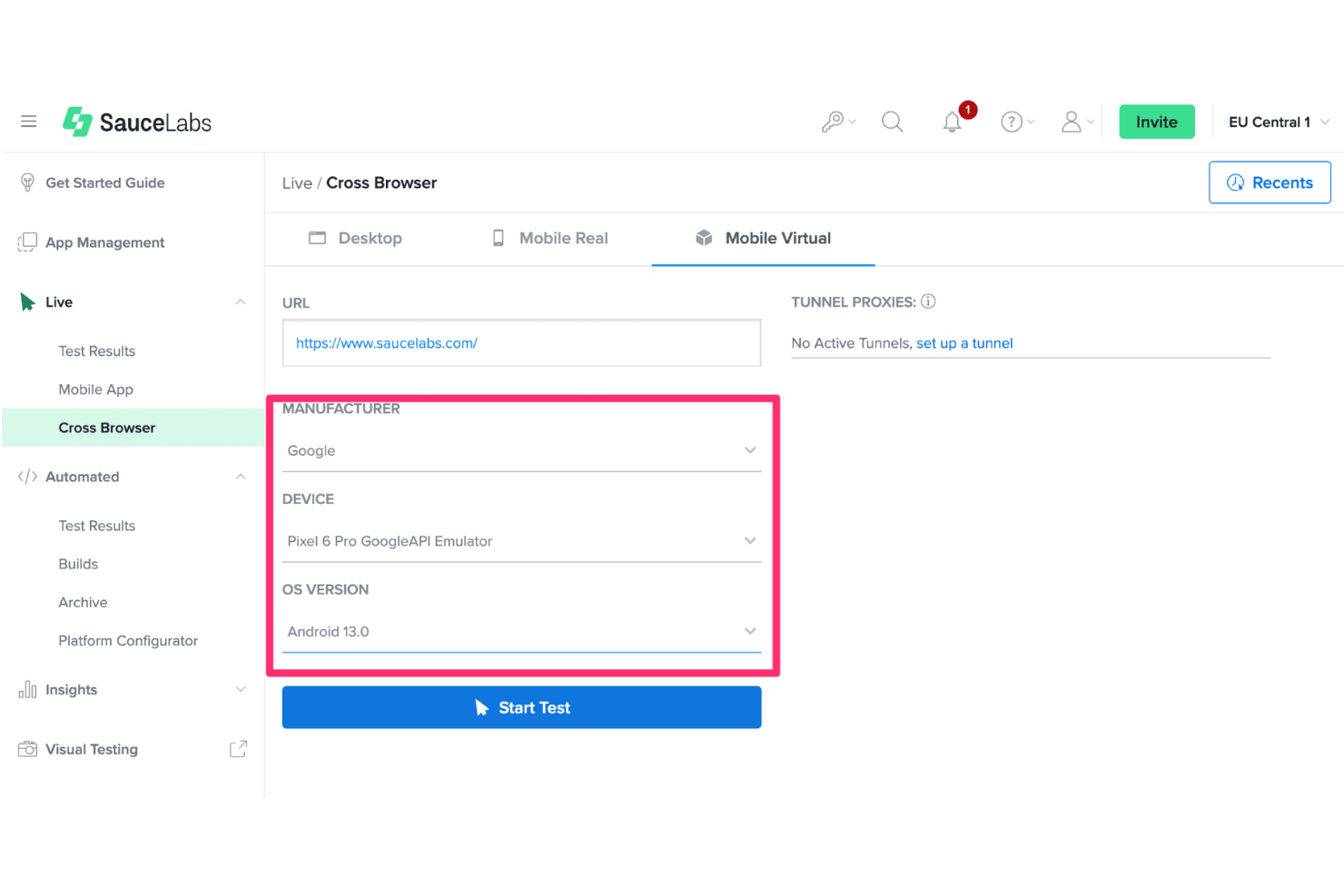This screenshot has height=896, width=1344.
Task: Open notifications bell icon
Action: pyautogui.click(x=953, y=122)
